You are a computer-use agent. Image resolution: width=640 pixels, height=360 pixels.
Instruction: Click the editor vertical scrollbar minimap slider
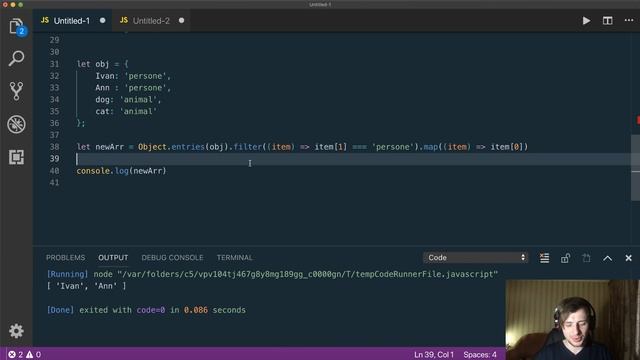(x=635, y=167)
